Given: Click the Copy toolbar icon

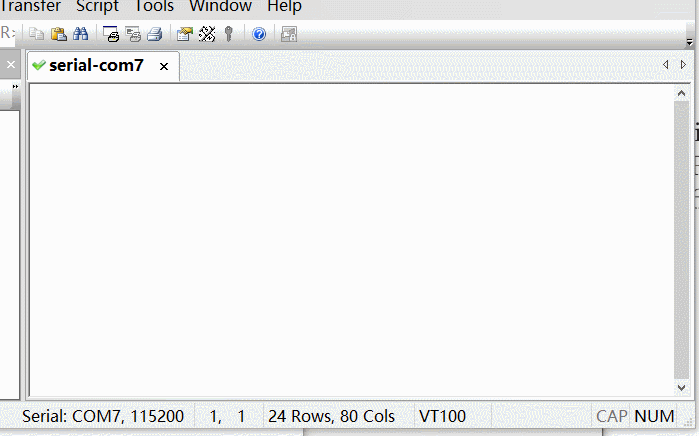Looking at the screenshot, I should (37, 34).
